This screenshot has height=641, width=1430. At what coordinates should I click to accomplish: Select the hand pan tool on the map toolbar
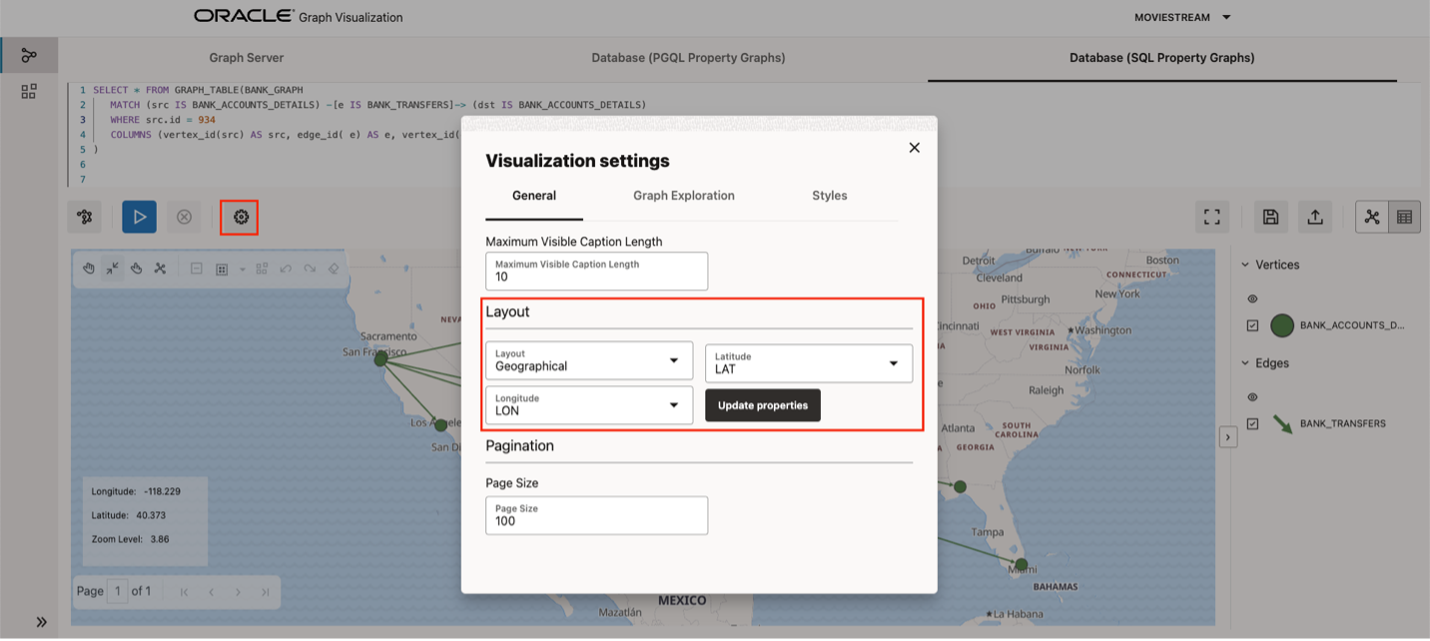point(89,268)
